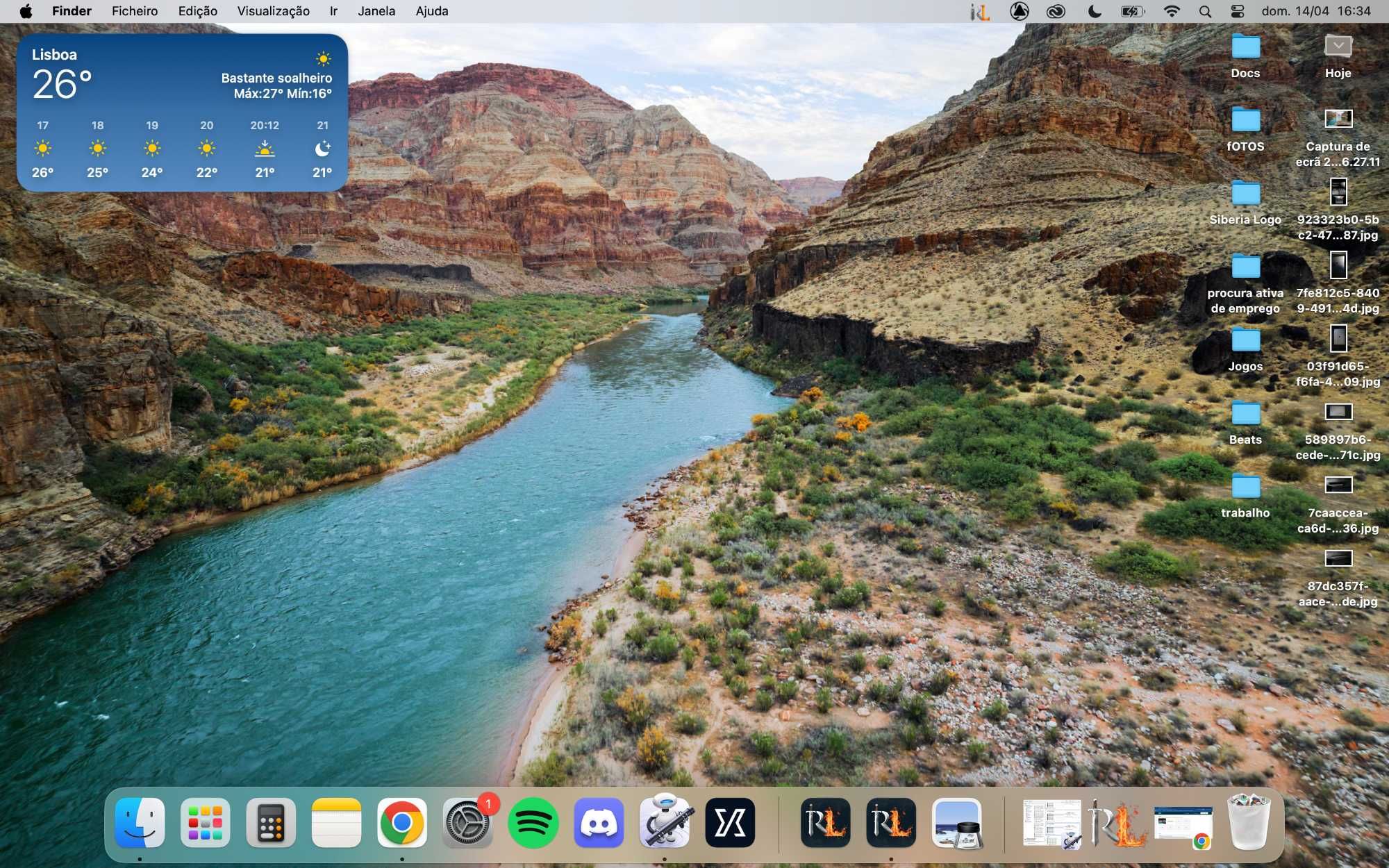Screen dimensions: 1389x868
Task: Click the iL status icon in menu bar
Action: click(980, 11)
